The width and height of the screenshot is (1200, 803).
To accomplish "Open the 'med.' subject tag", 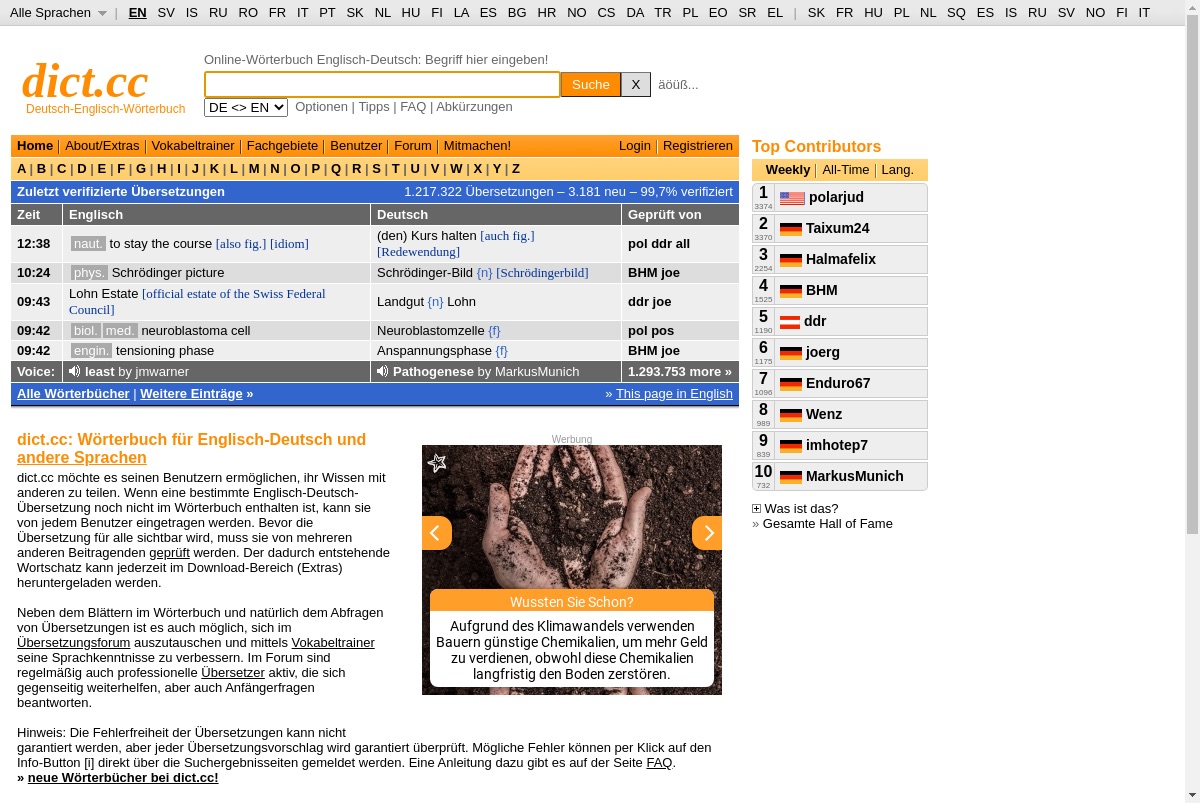I will [x=120, y=331].
